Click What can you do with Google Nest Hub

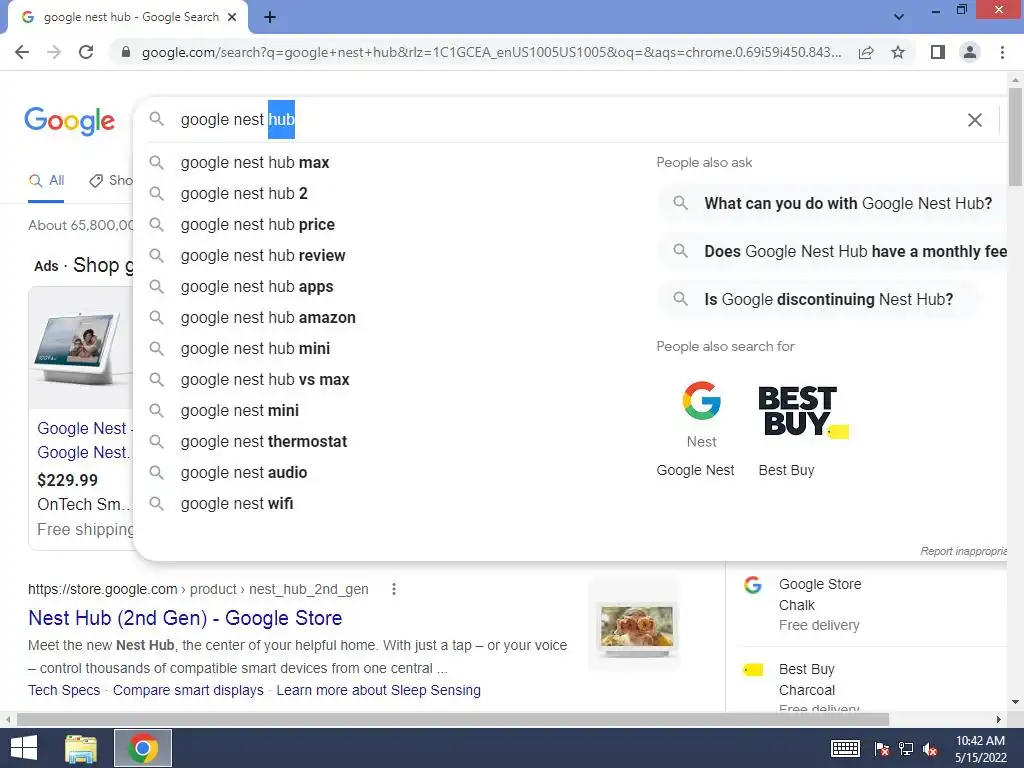click(833, 203)
